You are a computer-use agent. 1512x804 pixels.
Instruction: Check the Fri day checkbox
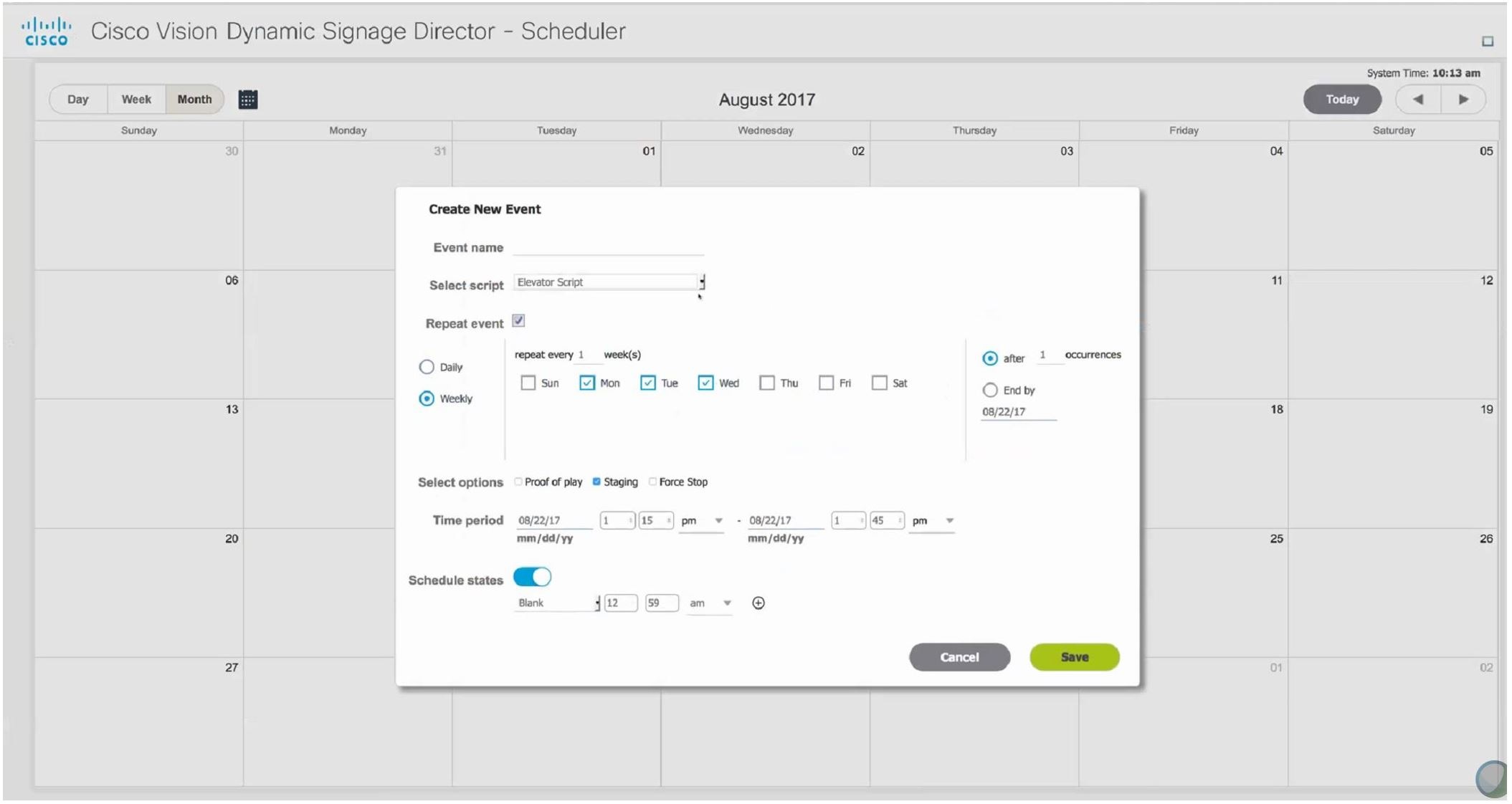point(826,383)
